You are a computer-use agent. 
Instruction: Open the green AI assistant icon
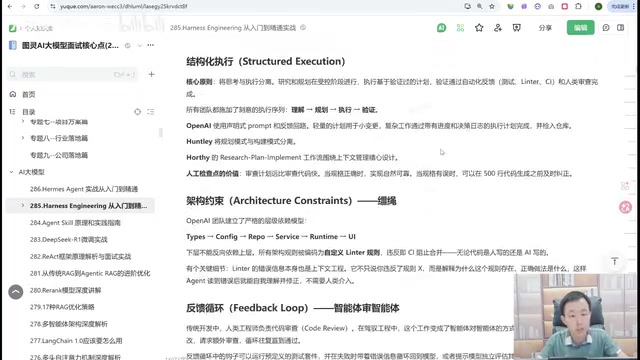tap(441, 28)
